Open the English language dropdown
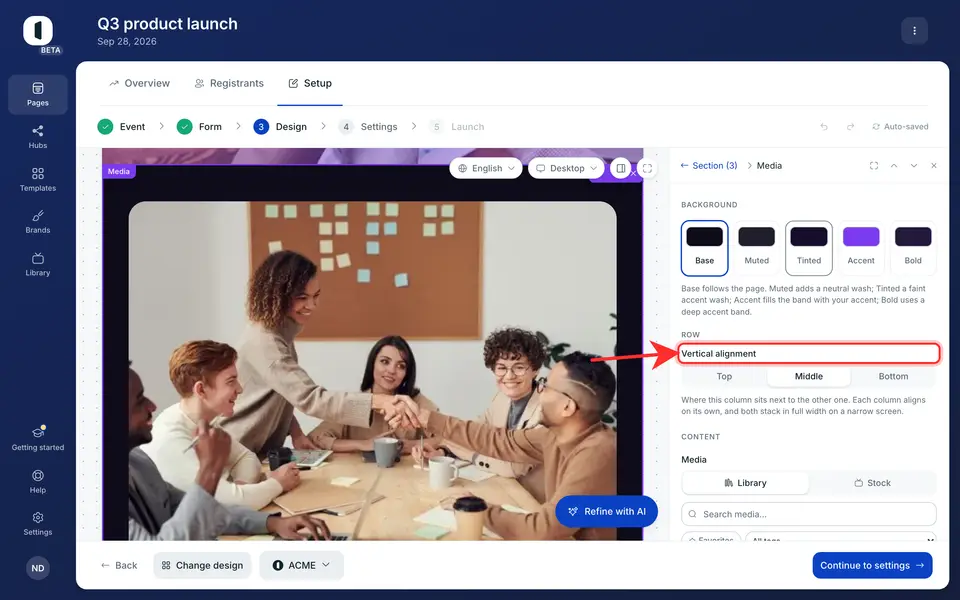This screenshot has height=600, width=960. click(x=486, y=168)
